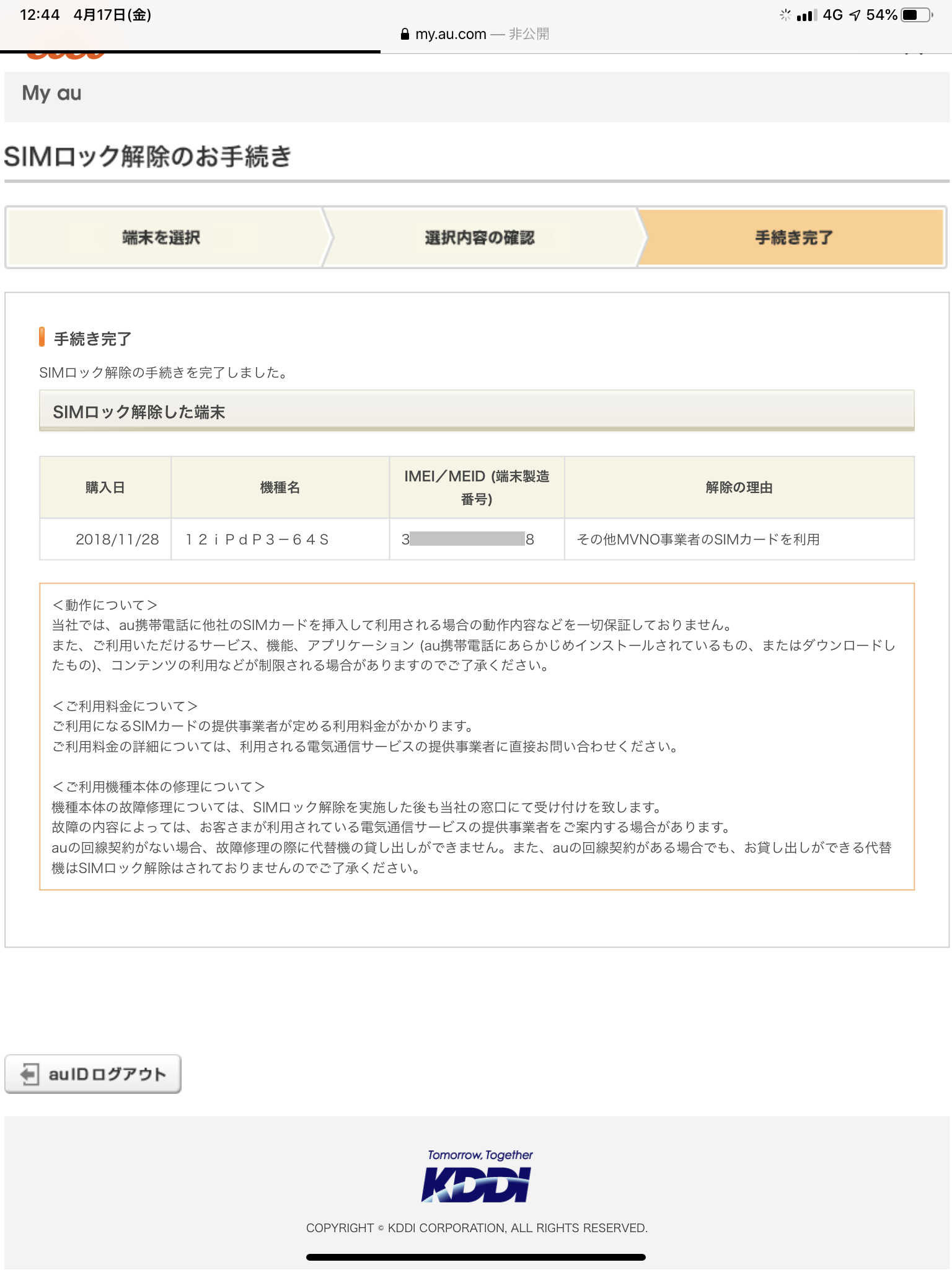Click the logout arrow icon on auID button
This screenshot has height=1270, width=952.
[29, 1073]
